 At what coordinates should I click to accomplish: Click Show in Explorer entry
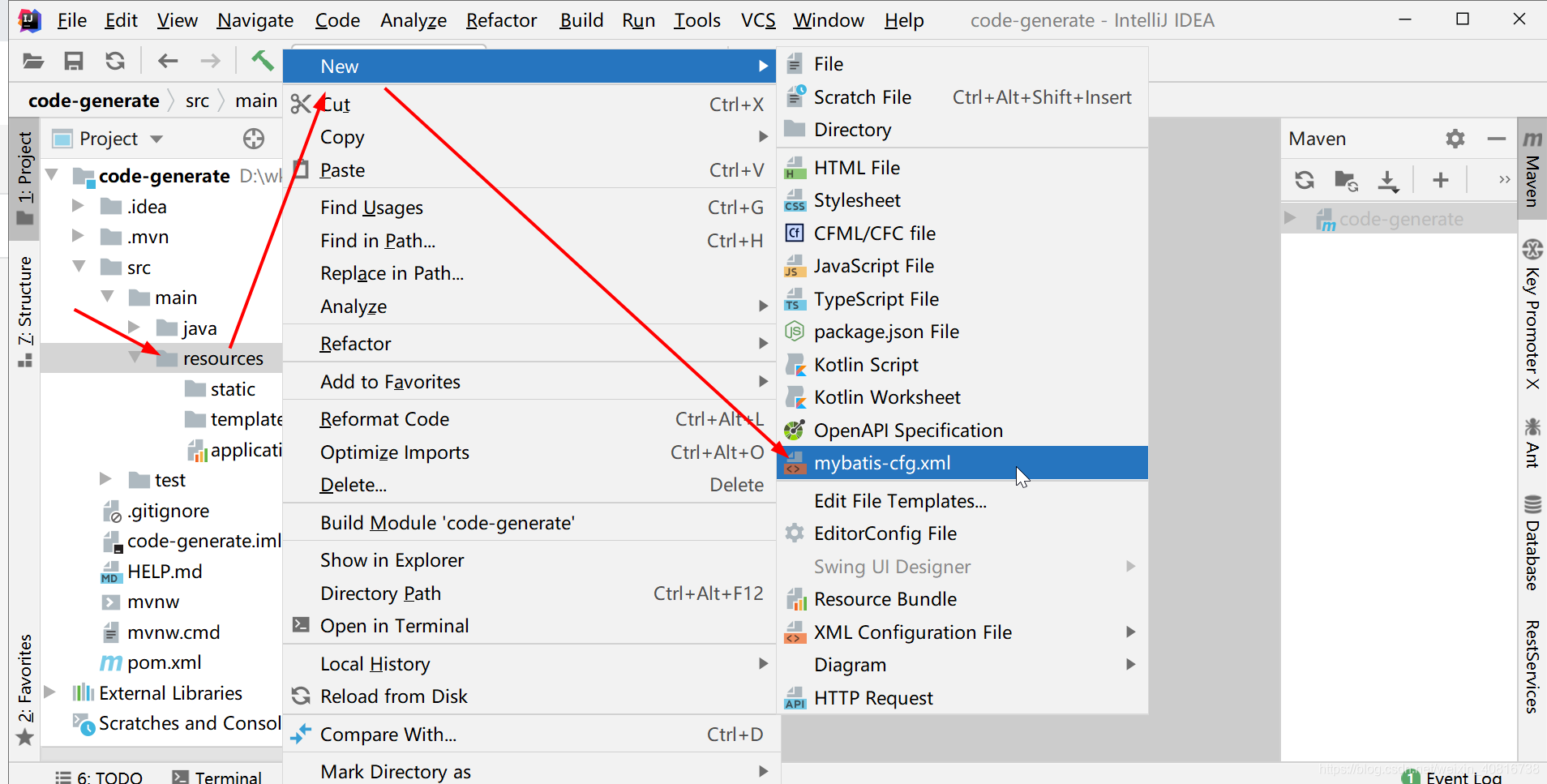click(529, 560)
